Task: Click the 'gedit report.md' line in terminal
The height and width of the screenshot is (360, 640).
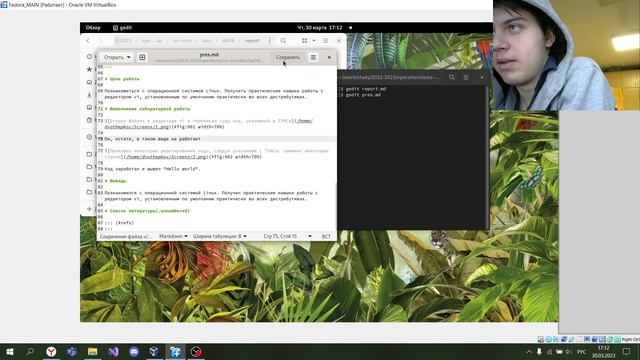Action: 366,89
